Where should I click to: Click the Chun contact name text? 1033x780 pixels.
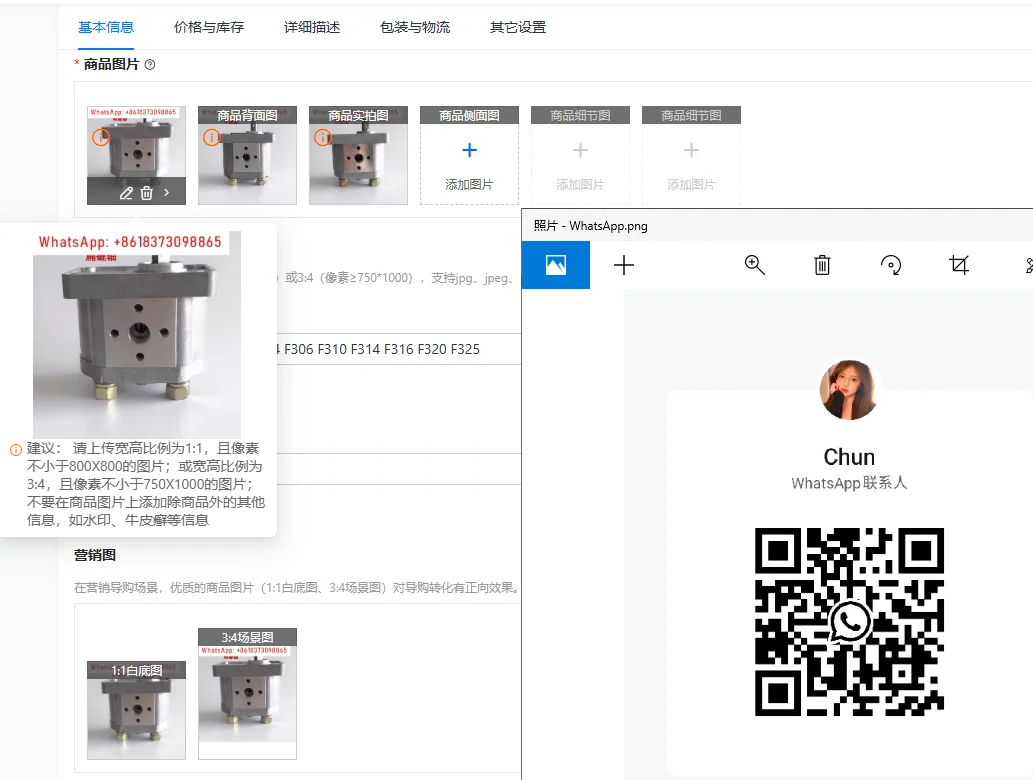(849, 457)
